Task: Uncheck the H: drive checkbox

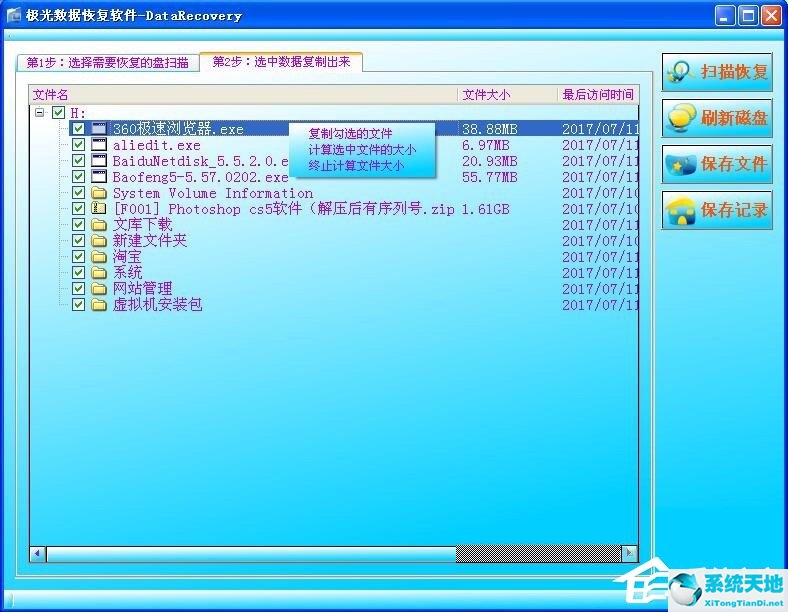Action: point(58,112)
